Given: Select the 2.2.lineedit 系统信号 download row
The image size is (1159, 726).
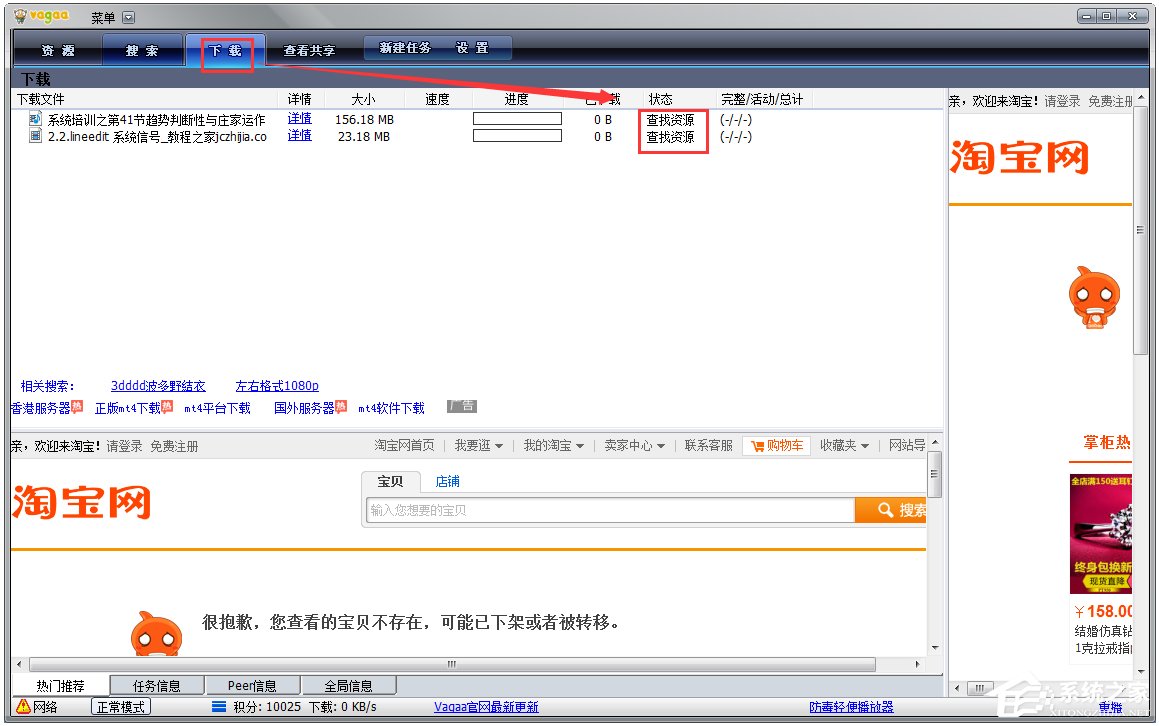Looking at the screenshot, I should pyautogui.click(x=157, y=137).
